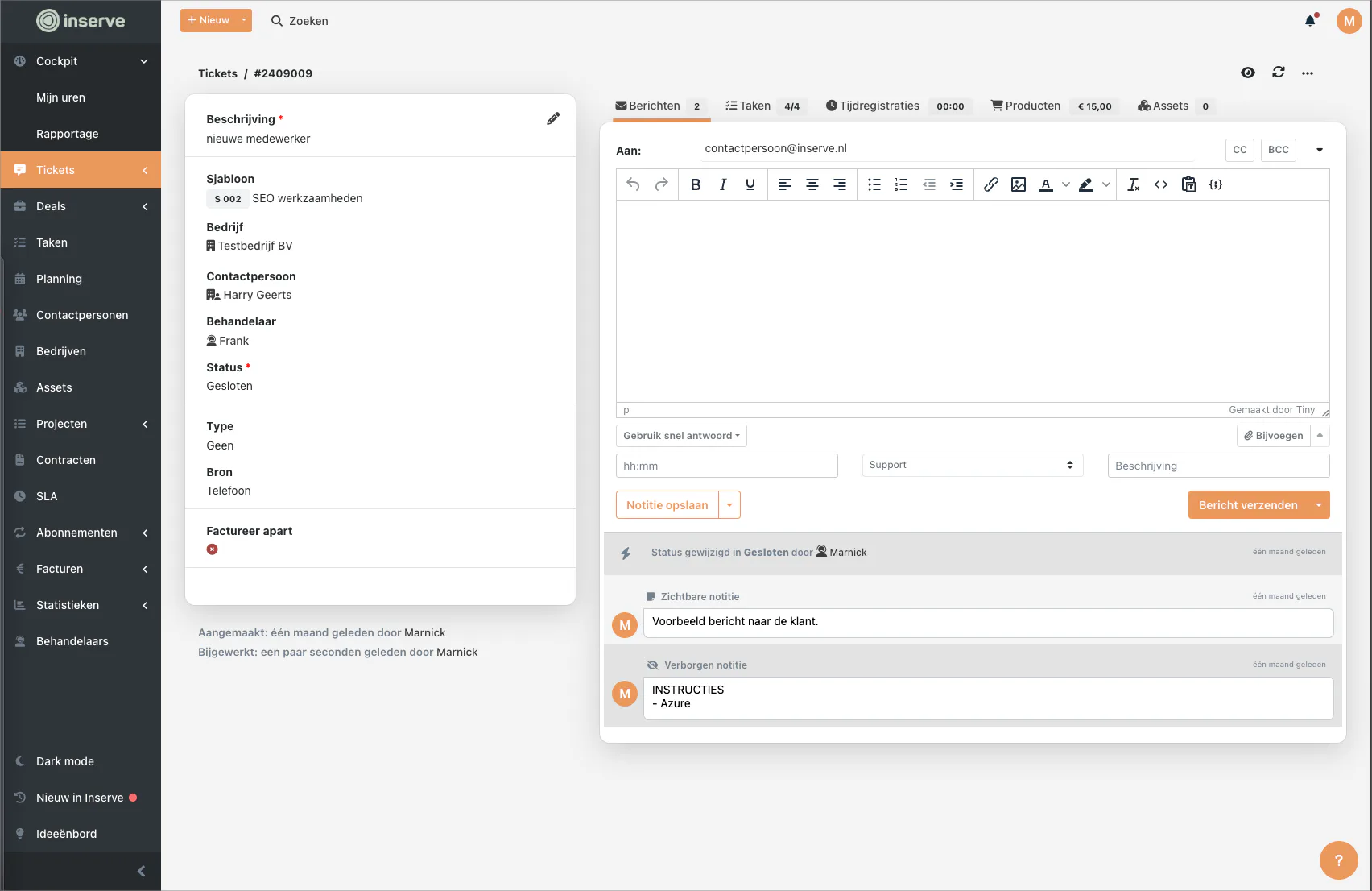Switch to the Tijdregistraties tab

[898, 106]
